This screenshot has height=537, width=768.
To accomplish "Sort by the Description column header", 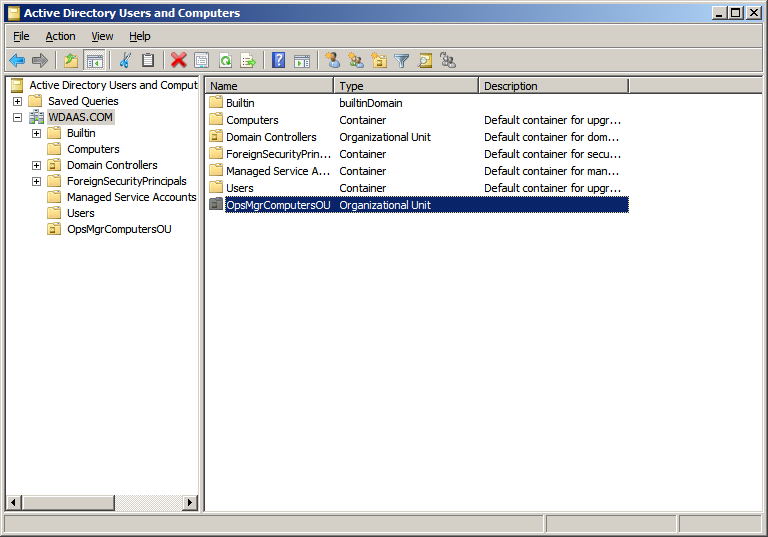I will (553, 86).
